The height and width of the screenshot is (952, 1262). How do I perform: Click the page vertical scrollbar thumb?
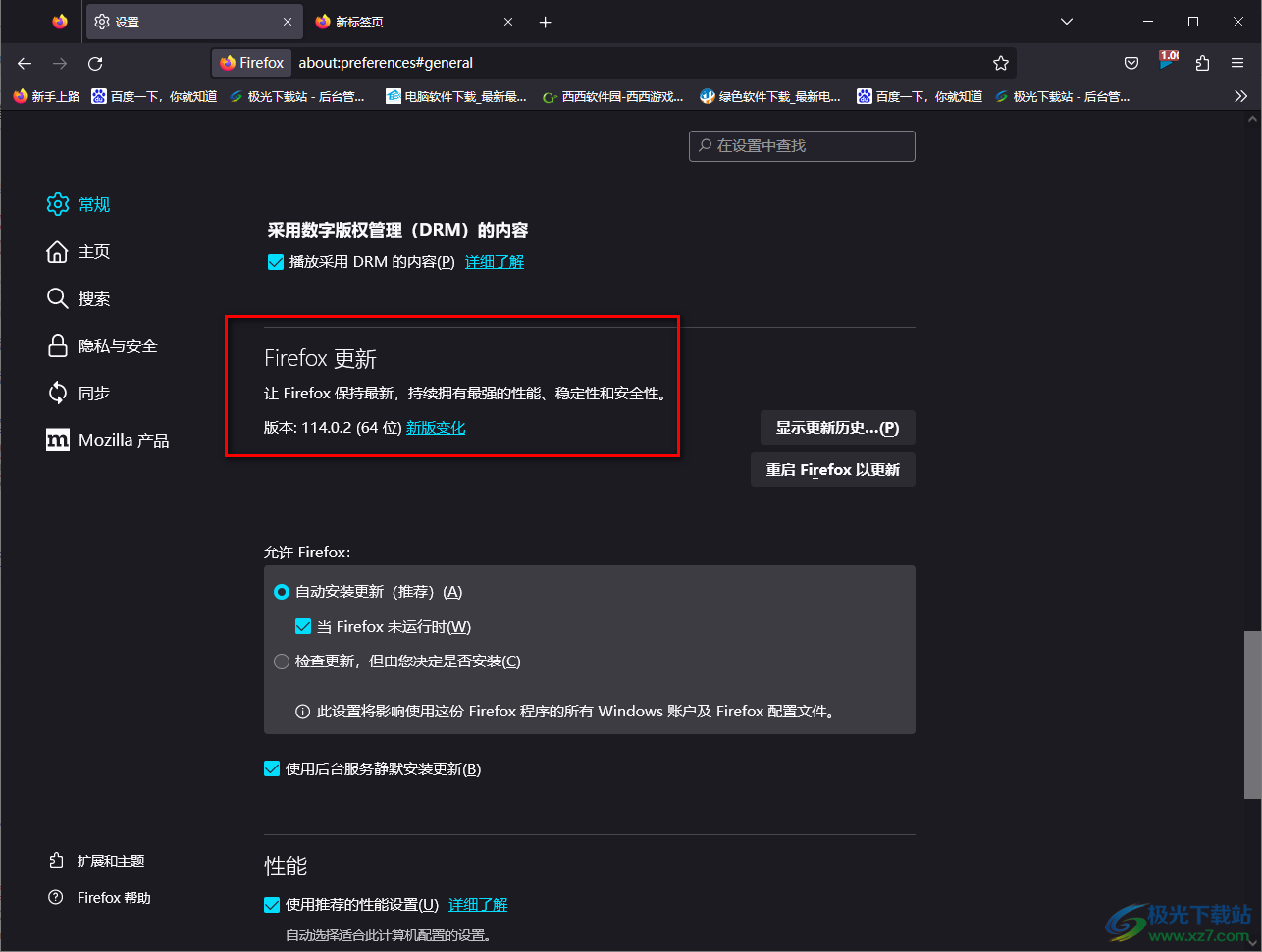pos(1252,714)
